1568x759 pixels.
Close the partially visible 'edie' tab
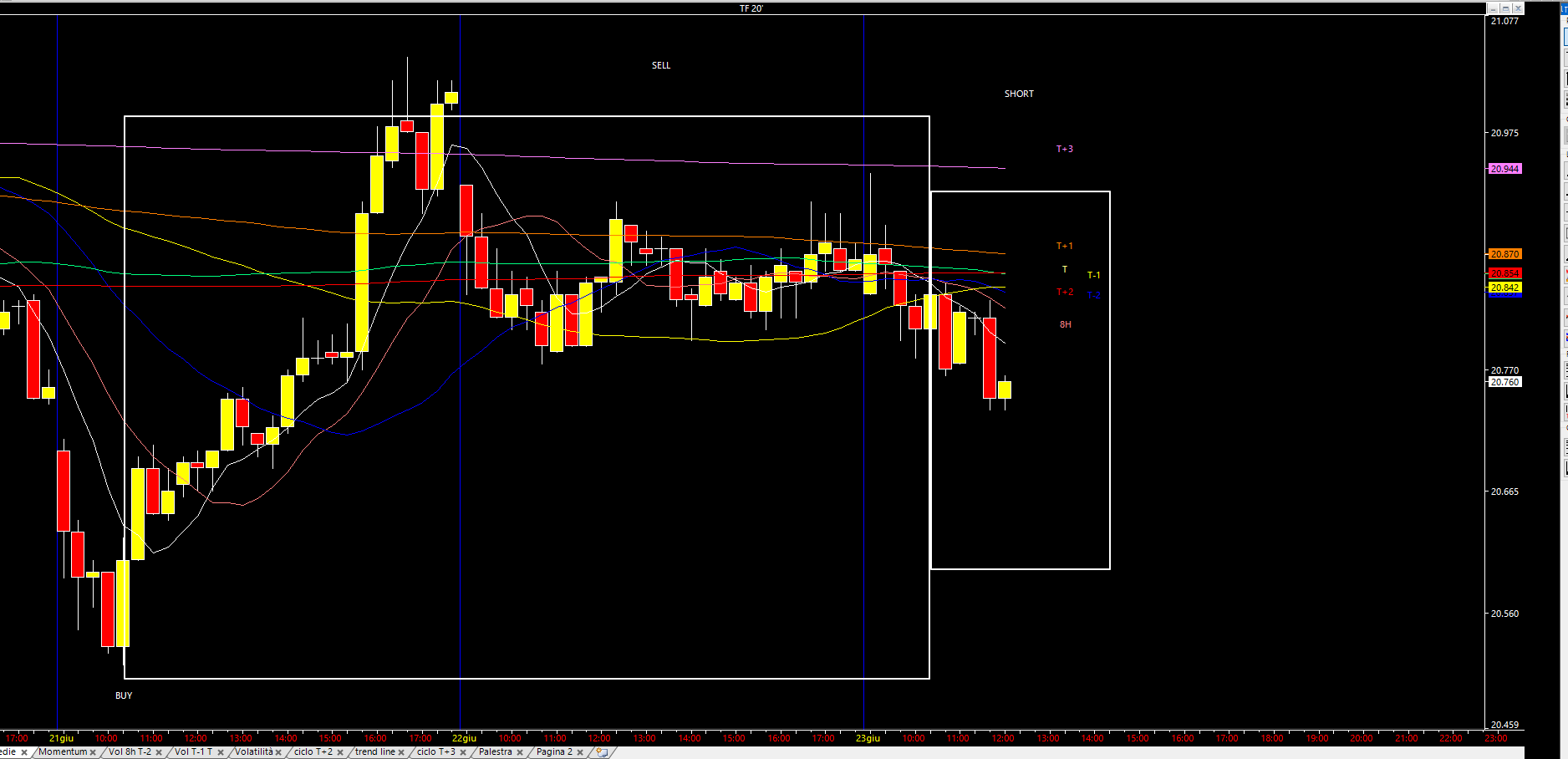tap(24, 753)
